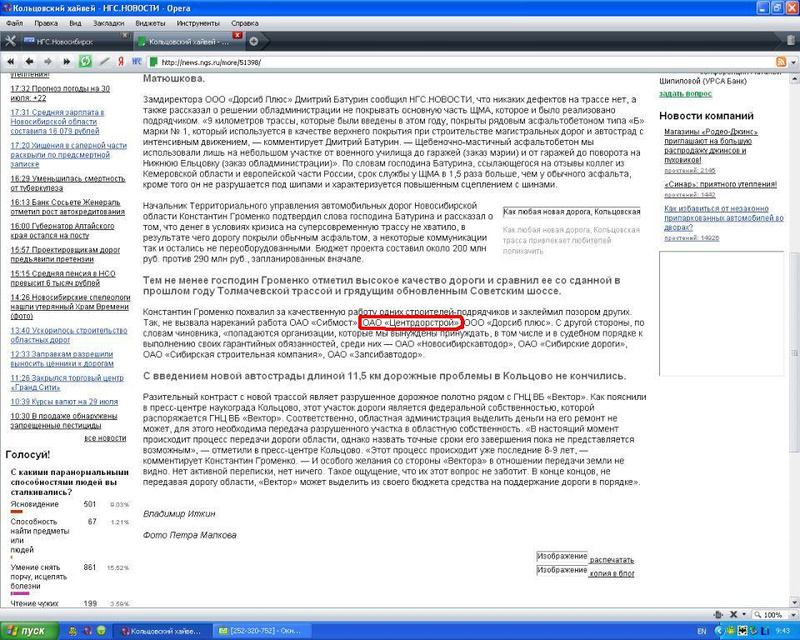Click the scrollbar down arrow
The image size is (800, 640).
coord(794,602)
